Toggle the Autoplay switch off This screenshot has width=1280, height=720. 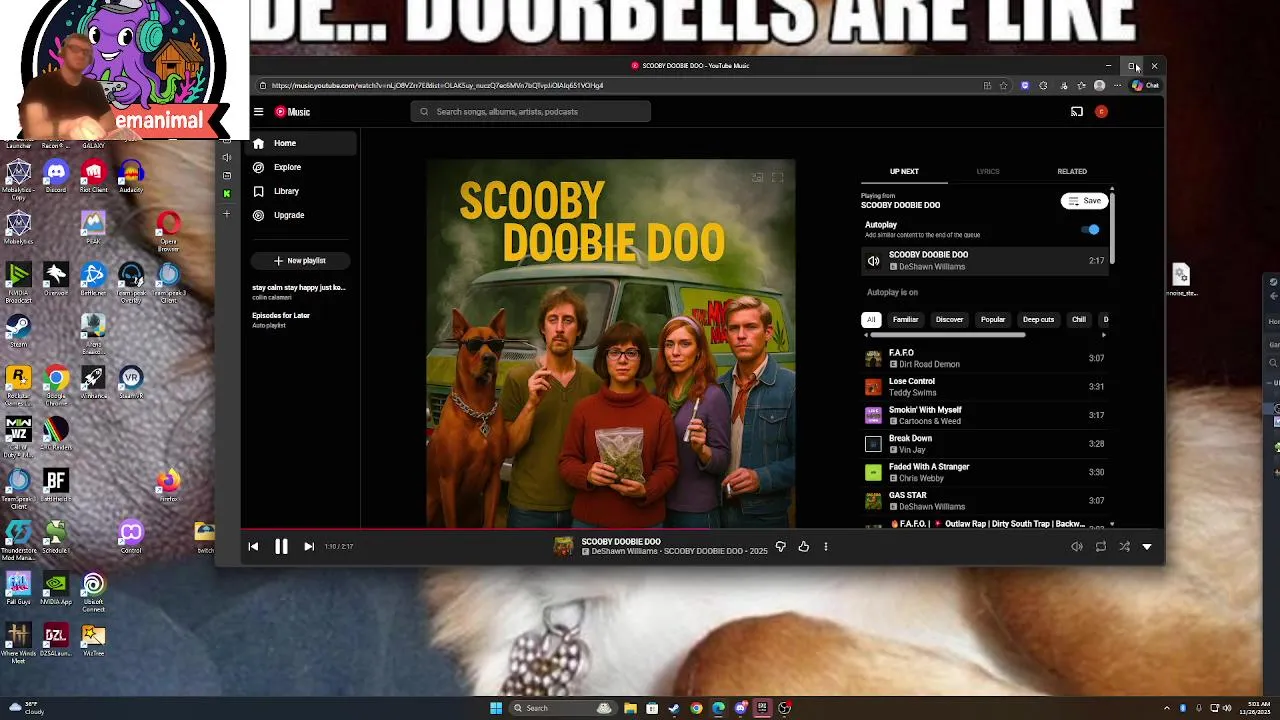(1091, 230)
